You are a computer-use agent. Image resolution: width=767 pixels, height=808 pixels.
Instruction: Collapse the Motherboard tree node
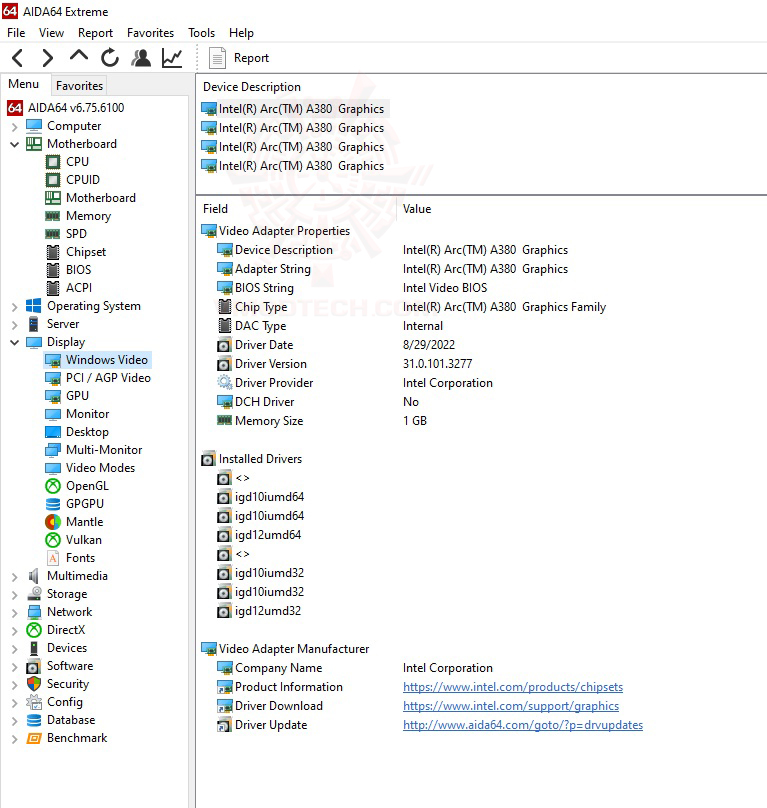click(x=14, y=144)
